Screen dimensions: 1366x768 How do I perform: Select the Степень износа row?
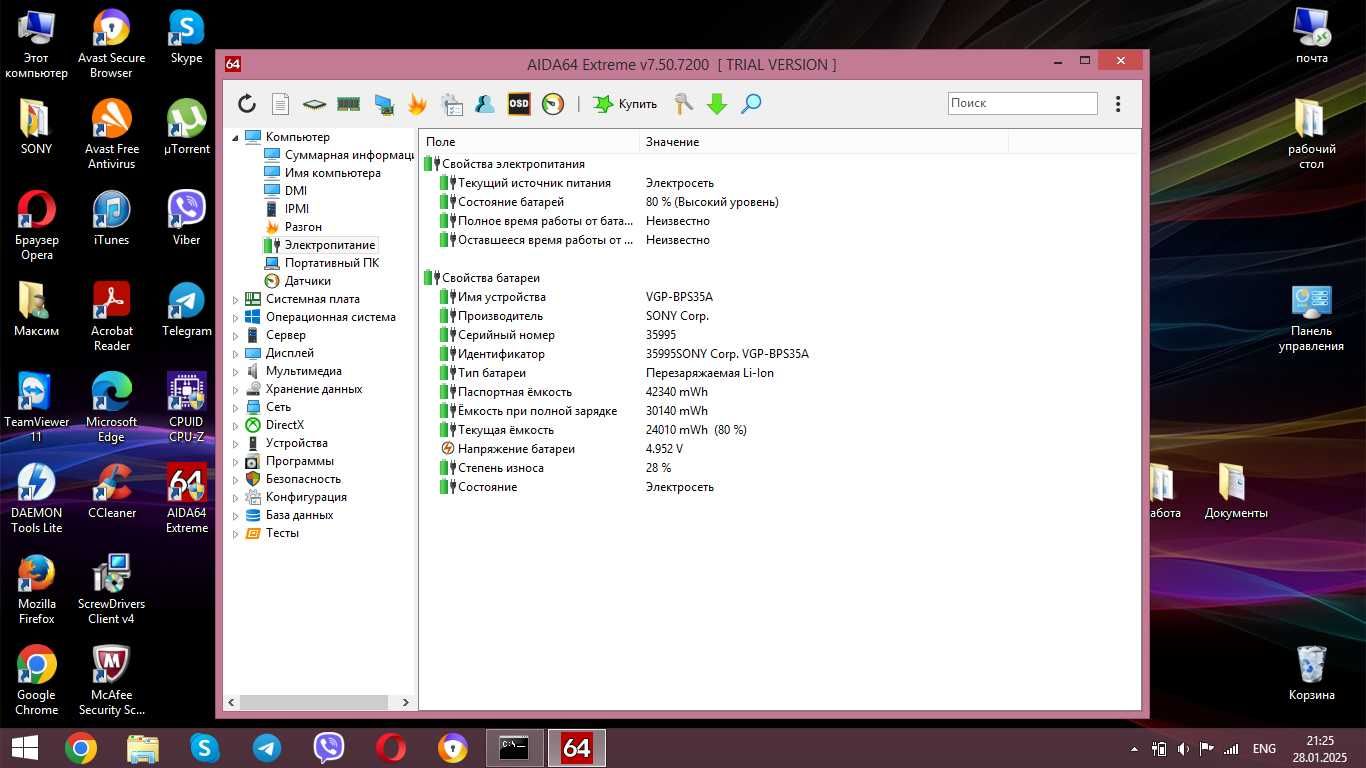click(780, 468)
